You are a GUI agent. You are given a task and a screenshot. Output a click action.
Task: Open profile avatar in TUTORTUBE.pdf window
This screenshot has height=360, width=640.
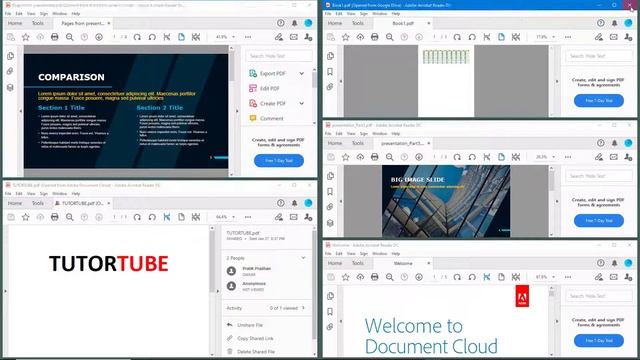[x=308, y=203]
